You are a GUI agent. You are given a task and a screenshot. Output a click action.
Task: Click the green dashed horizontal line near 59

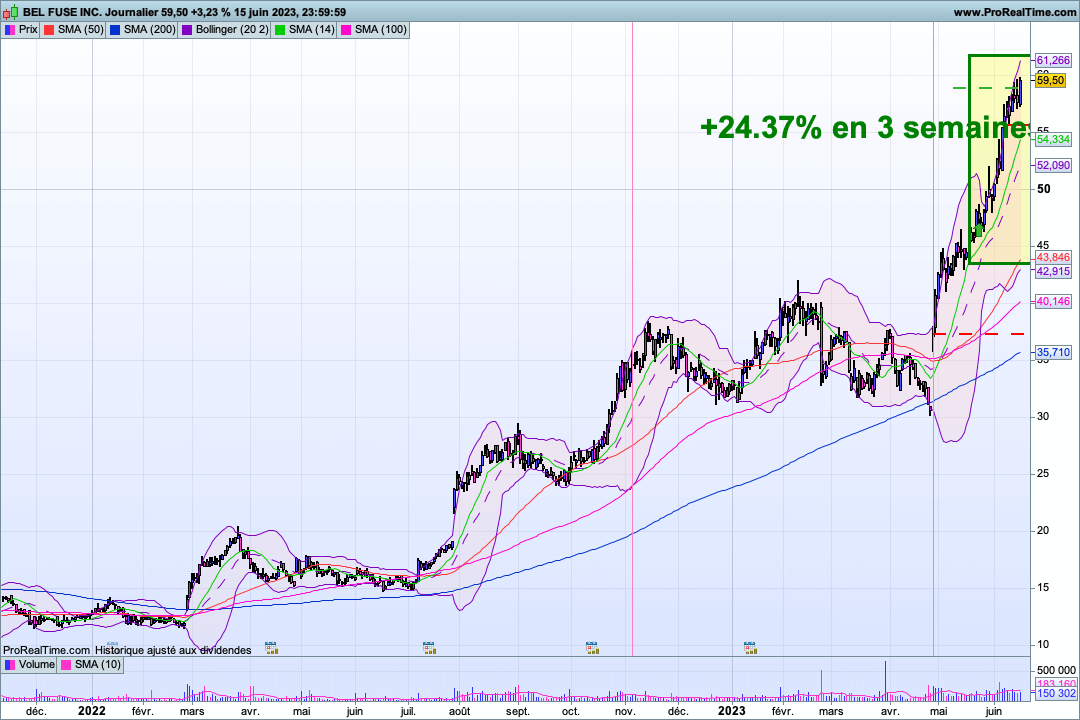coord(984,88)
